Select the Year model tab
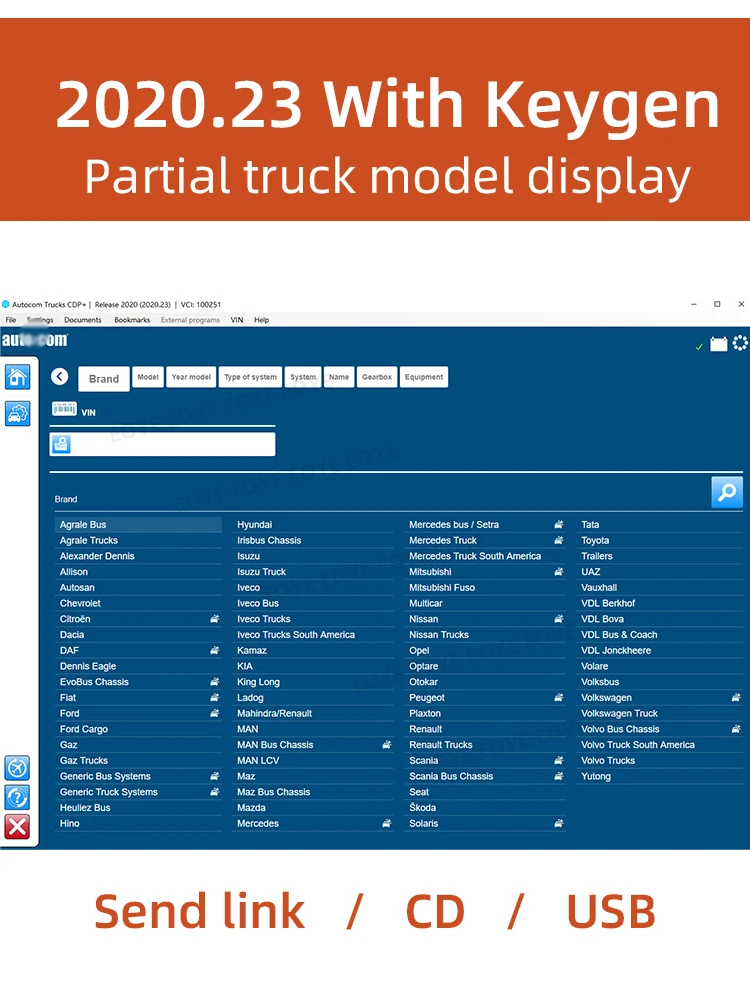Viewport: 750px width, 1000px height. (191, 377)
